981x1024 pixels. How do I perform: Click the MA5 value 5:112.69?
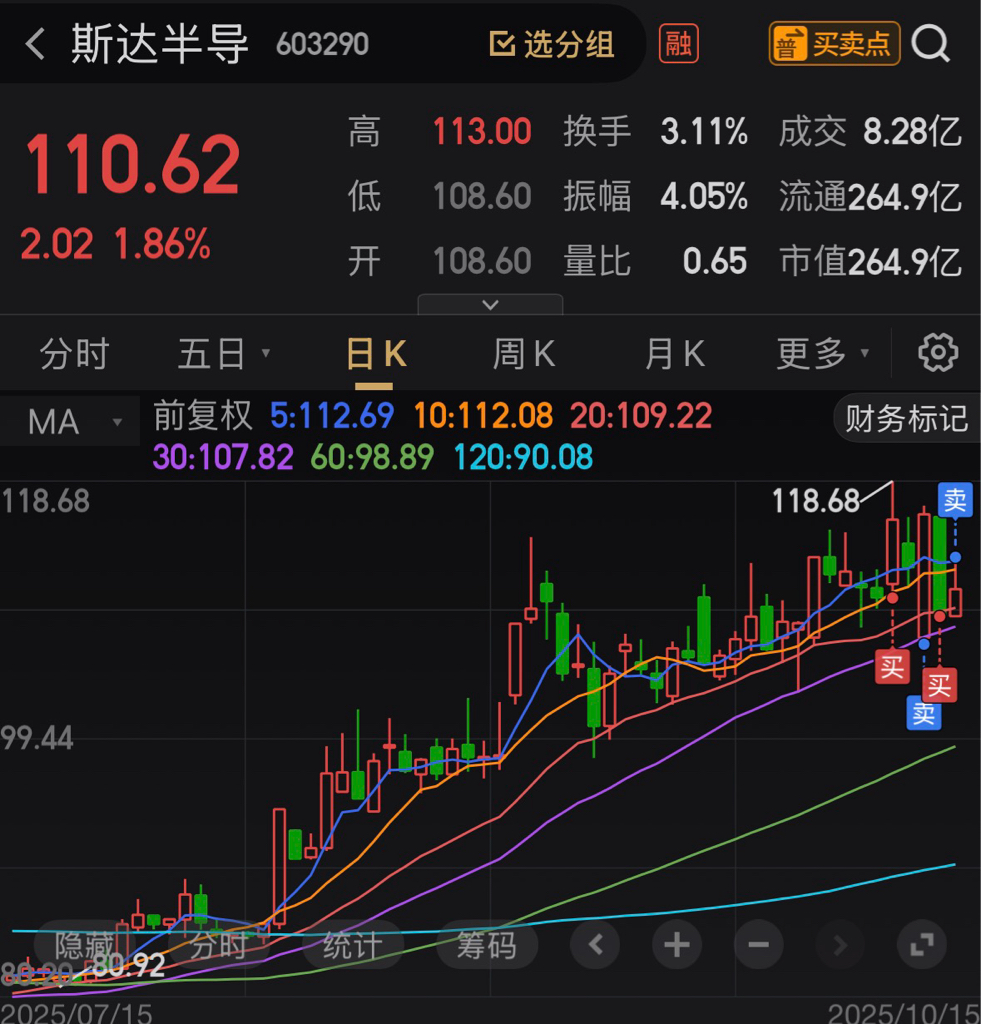click(332, 415)
